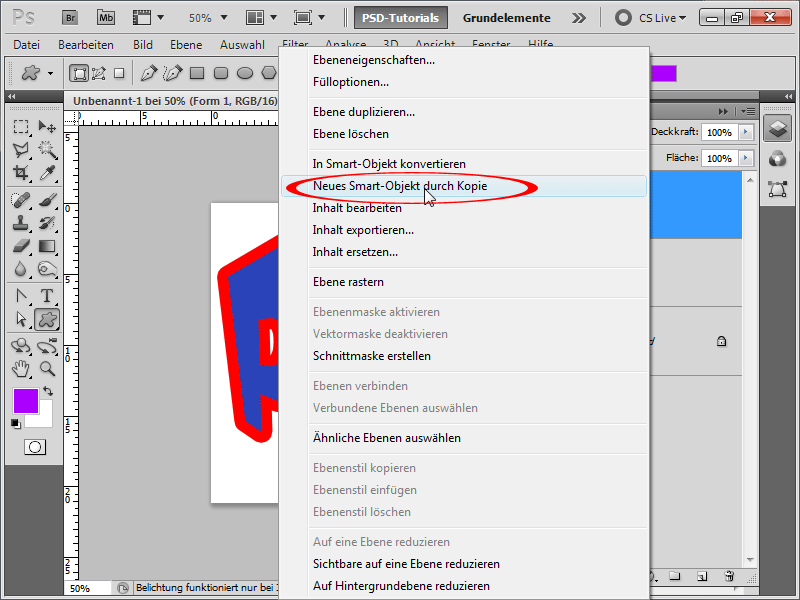This screenshot has height=600, width=800.
Task: Choose Rectangle shape in options bar
Action: point(197,73)
